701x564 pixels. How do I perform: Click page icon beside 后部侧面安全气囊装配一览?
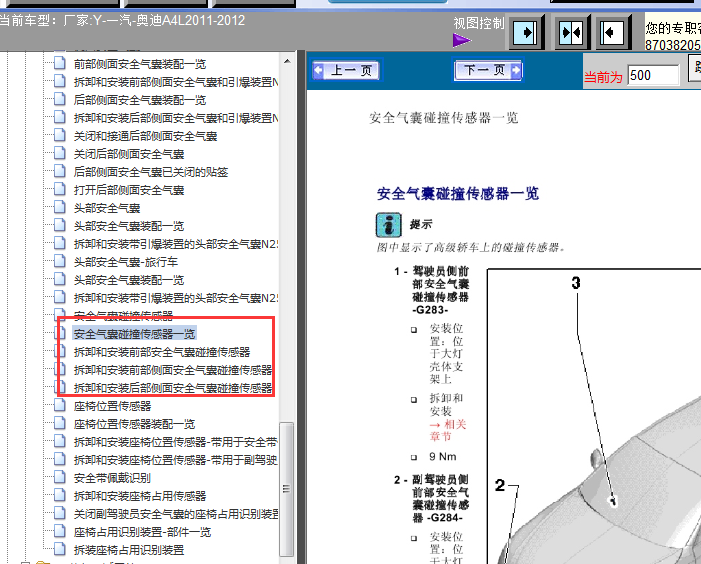point(59,99)
